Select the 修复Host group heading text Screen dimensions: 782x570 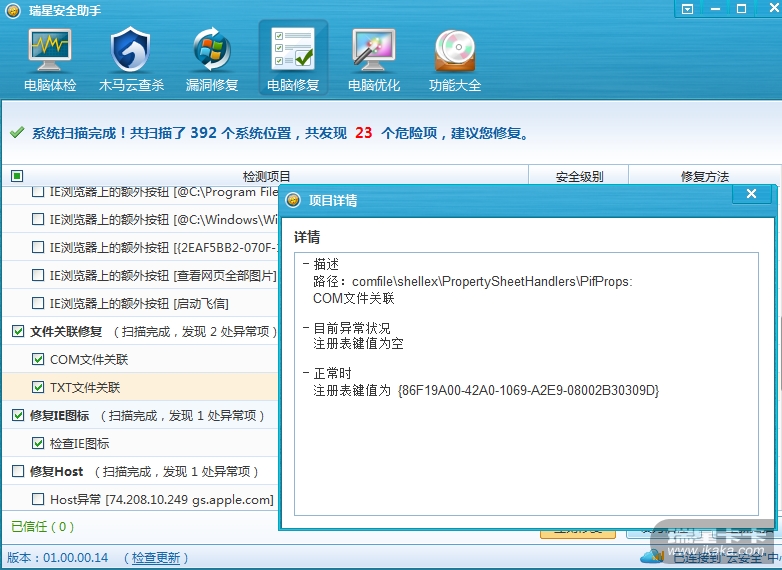(x=56, y=471)
